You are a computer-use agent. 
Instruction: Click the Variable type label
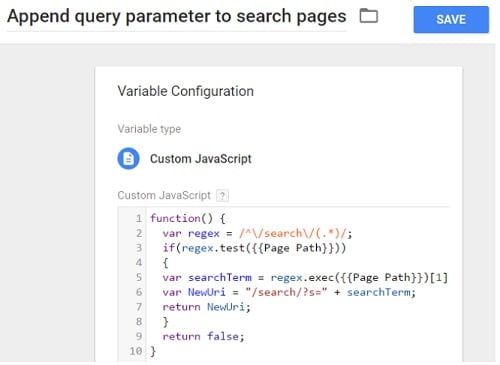coord(149,129)
